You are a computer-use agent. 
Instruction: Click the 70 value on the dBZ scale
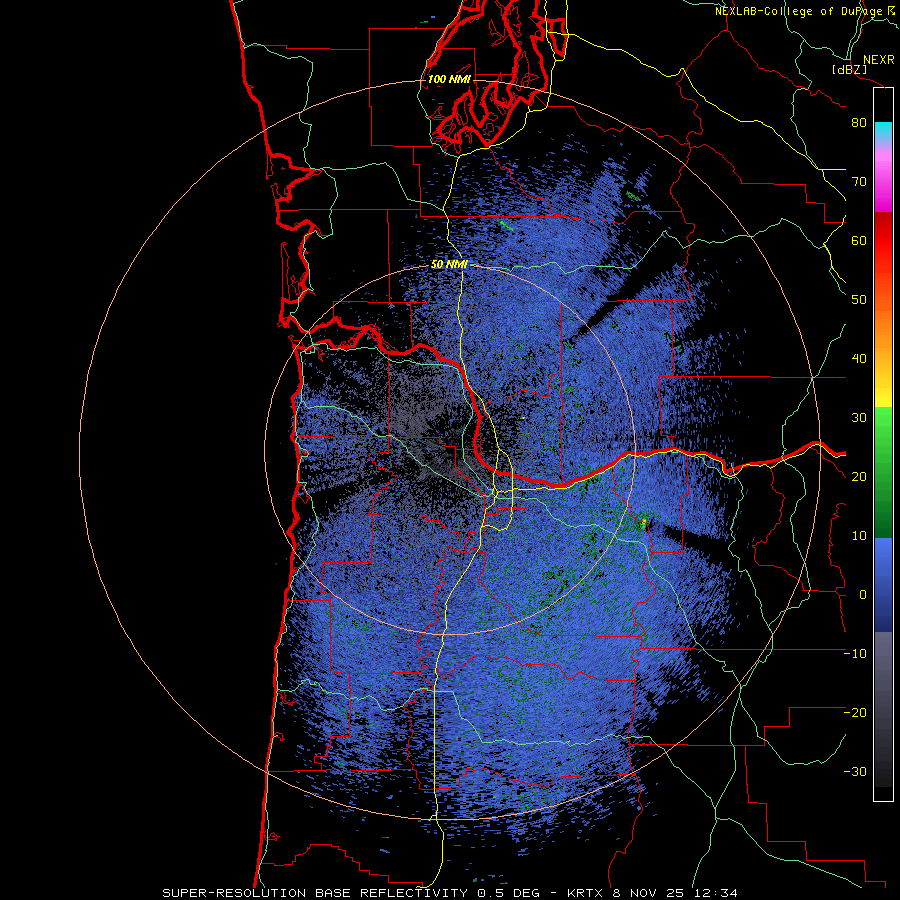click(859, 182)
